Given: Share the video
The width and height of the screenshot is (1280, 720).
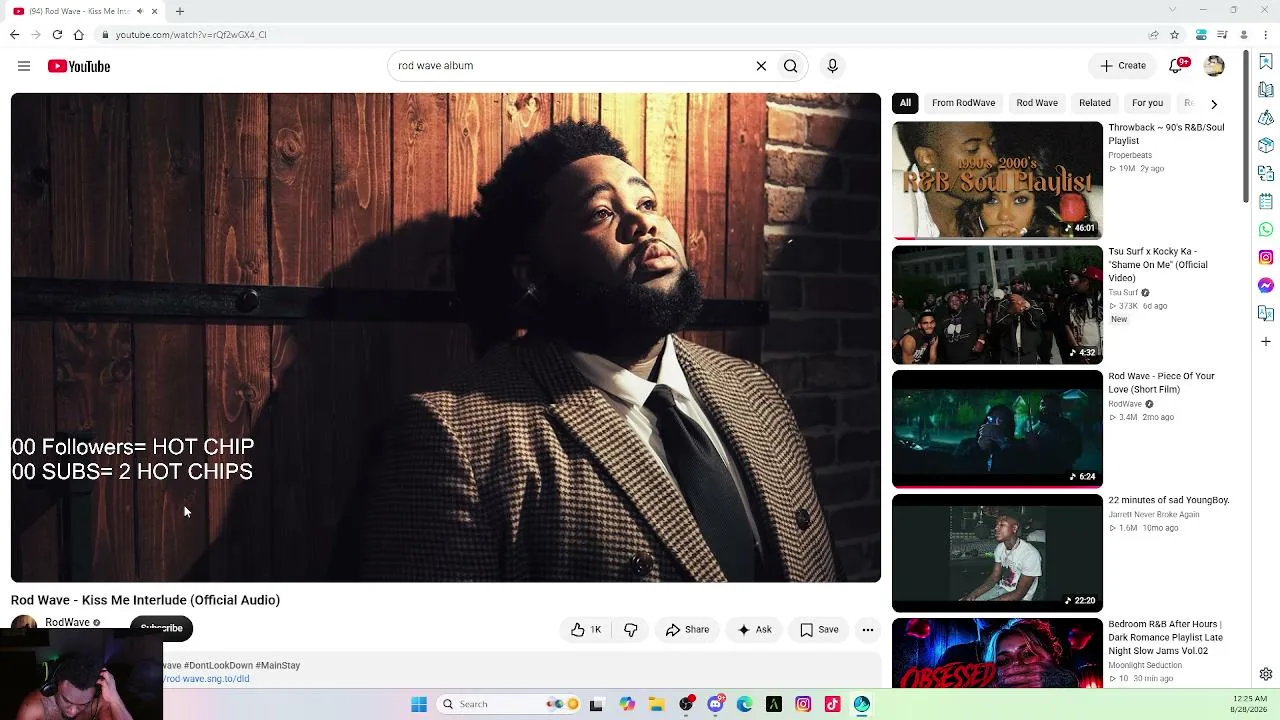Looking at the screenshot, I should 687,630.
